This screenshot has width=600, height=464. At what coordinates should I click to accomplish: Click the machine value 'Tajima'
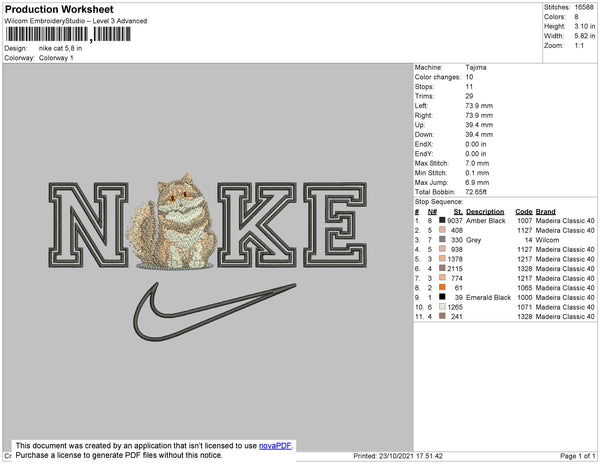[x=476, y=67]
